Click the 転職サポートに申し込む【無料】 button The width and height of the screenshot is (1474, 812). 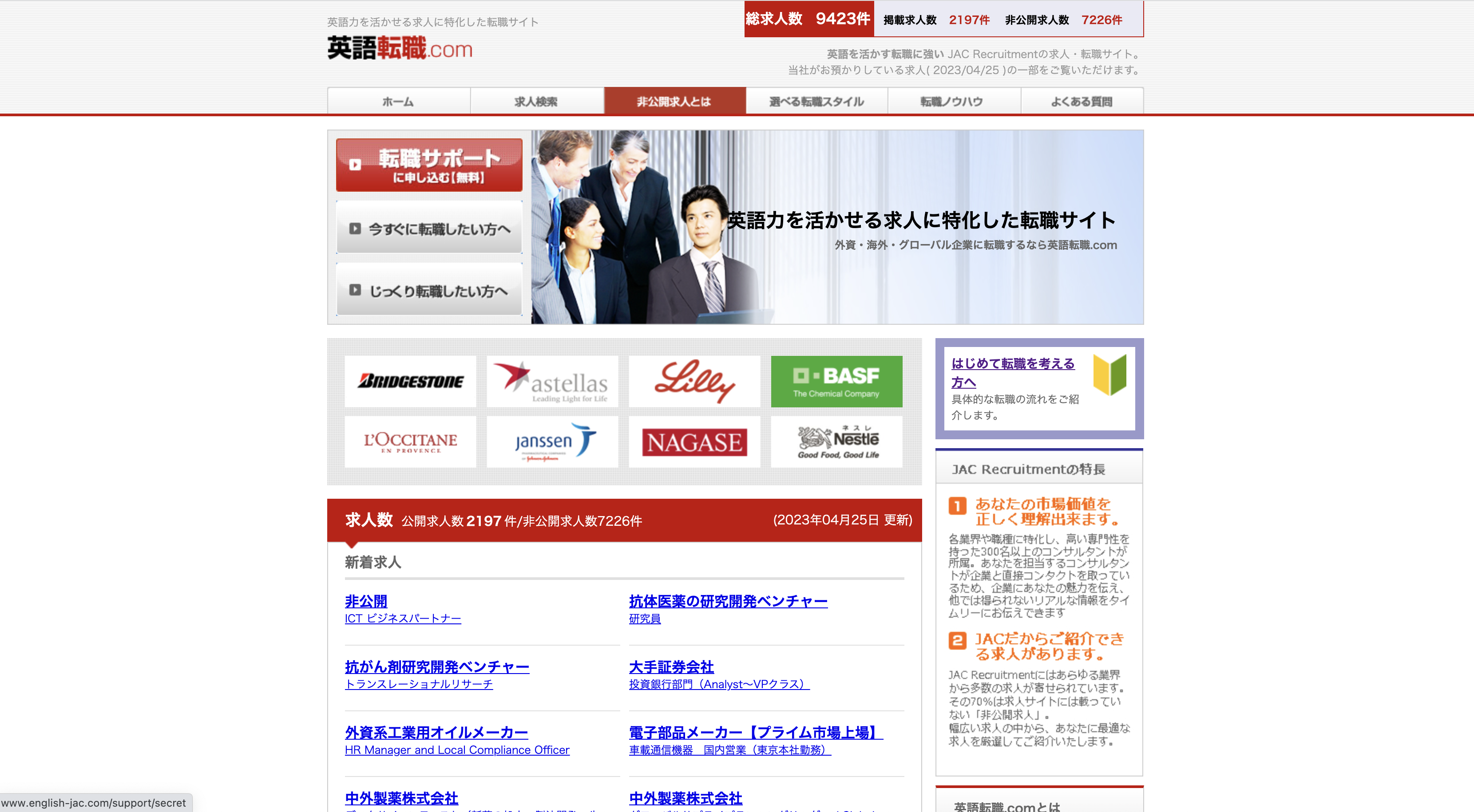(x=428, y=165)
